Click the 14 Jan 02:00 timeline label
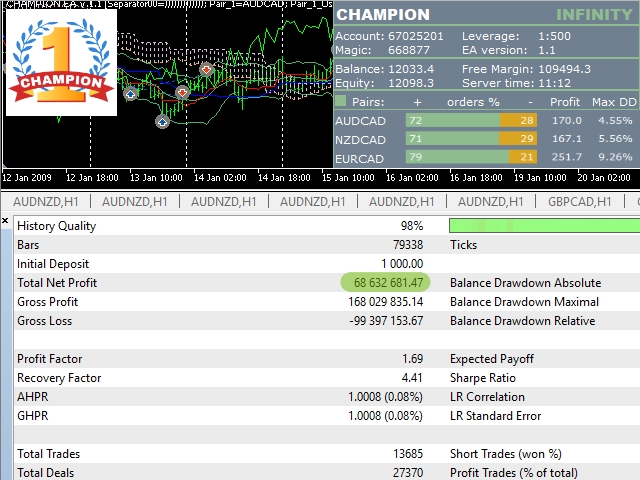 [x=220, y=178]
